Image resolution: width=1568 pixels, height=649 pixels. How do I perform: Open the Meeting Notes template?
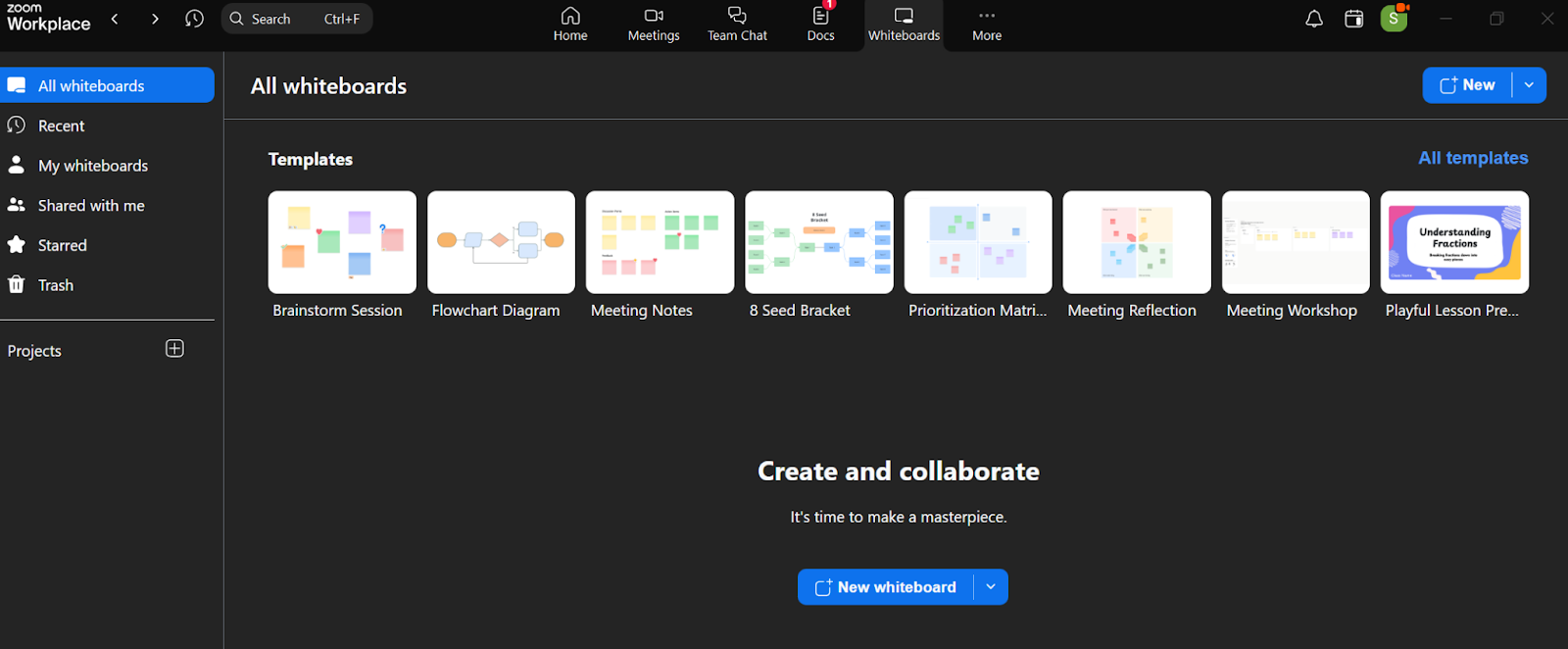[660, 255]
